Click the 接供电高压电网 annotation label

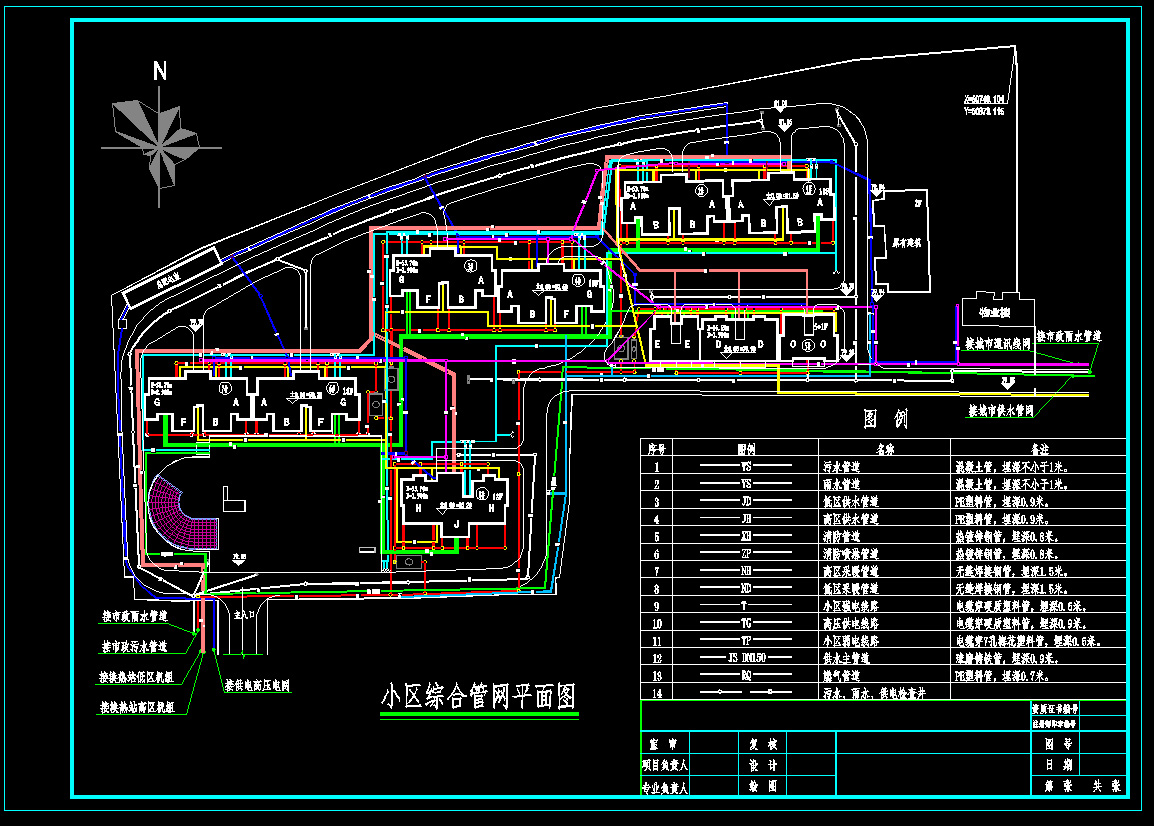[x=257, y=686]
